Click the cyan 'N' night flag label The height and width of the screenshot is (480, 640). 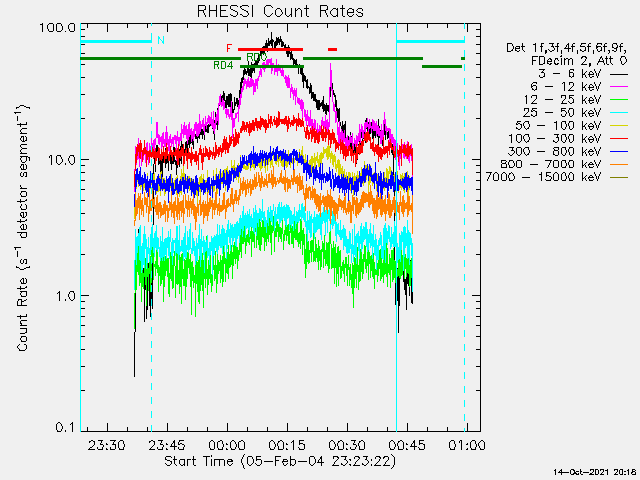click(x=161, y=40)
